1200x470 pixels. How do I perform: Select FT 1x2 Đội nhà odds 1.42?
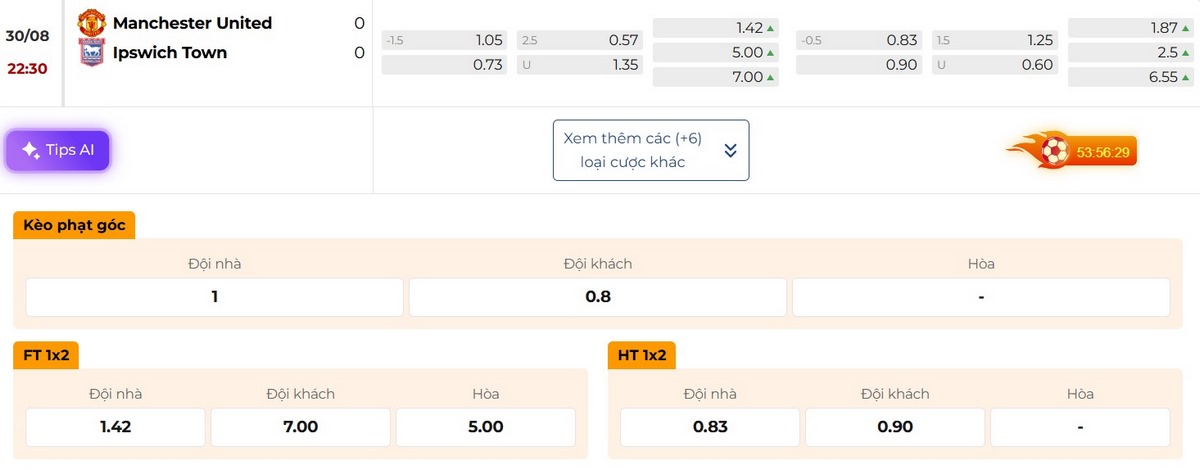point(116,427)
